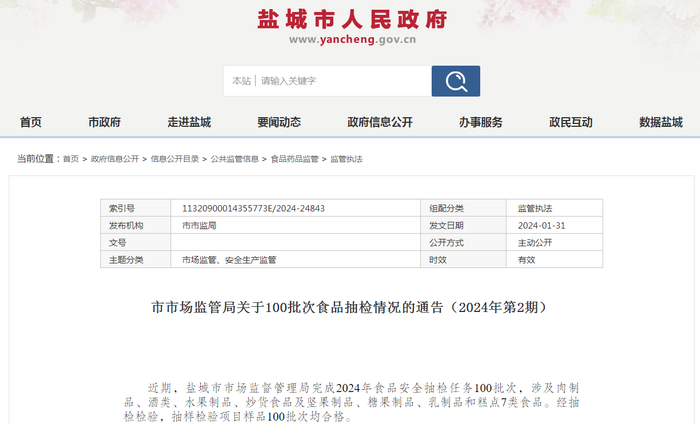
Task: Open the 市政府 navigation item
Action: click(104, 122)
